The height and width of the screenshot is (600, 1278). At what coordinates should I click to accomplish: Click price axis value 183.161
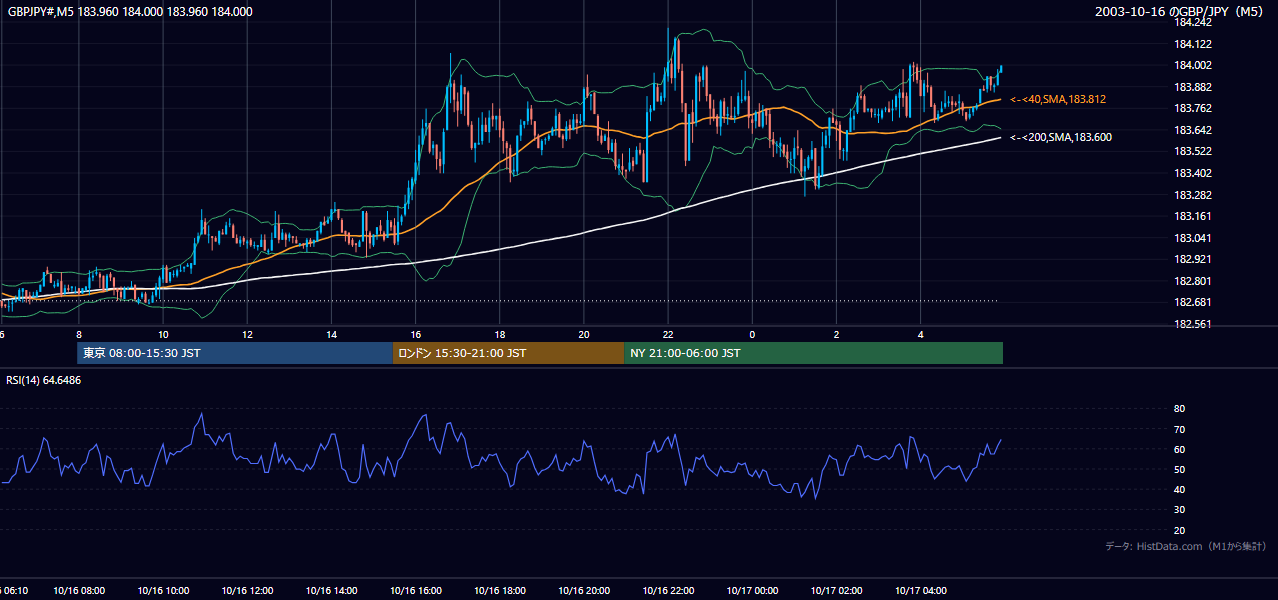tap(1193, 216)
